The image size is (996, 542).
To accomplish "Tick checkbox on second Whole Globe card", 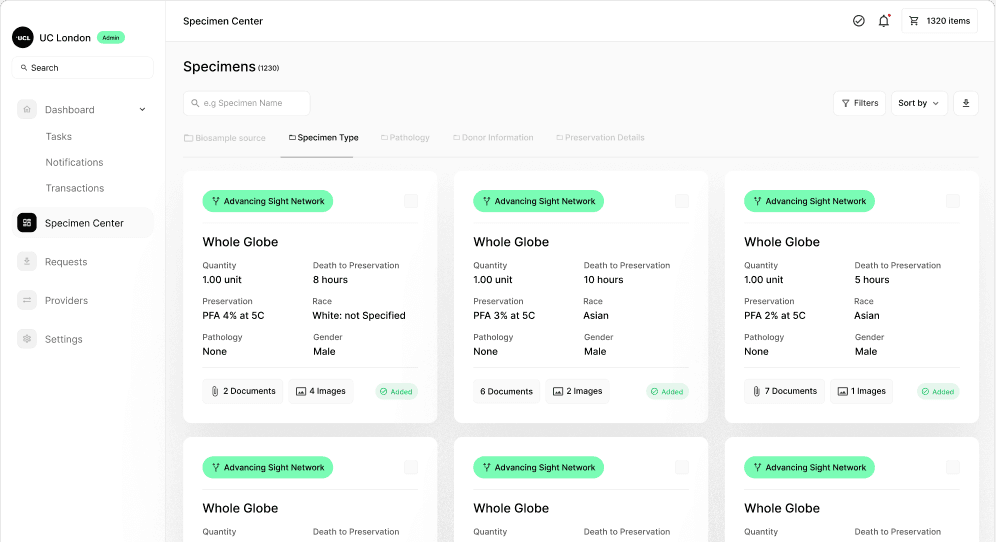I will pos(682,201).
